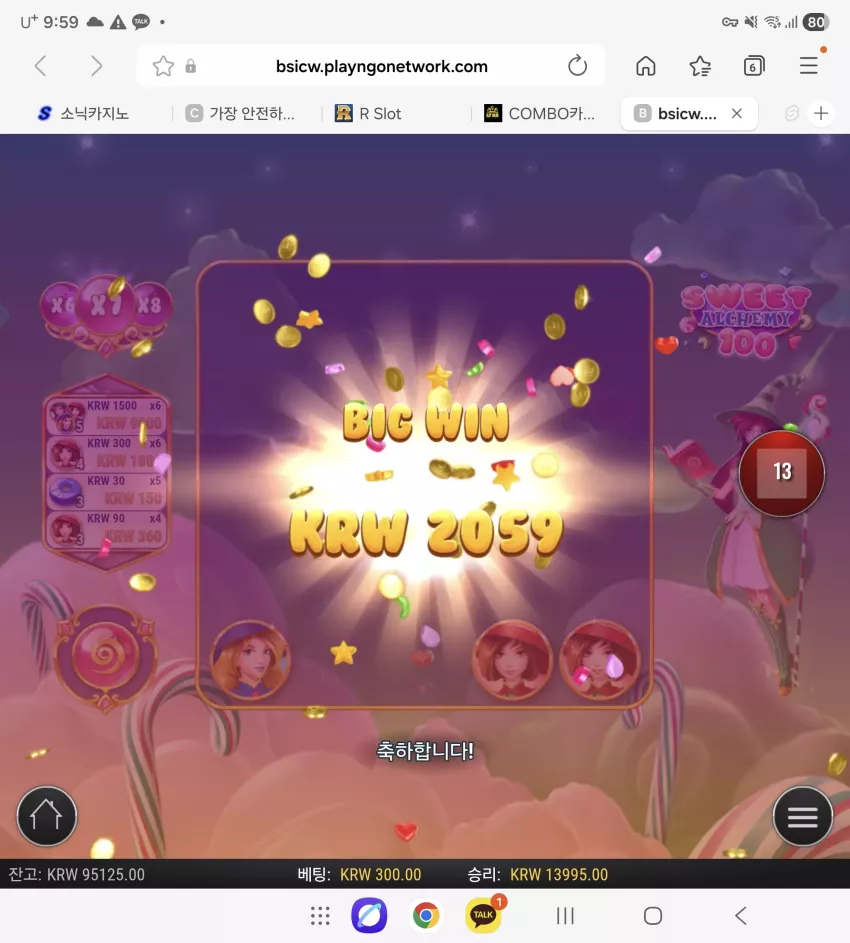Tap the battery 80 indicator

816,22
